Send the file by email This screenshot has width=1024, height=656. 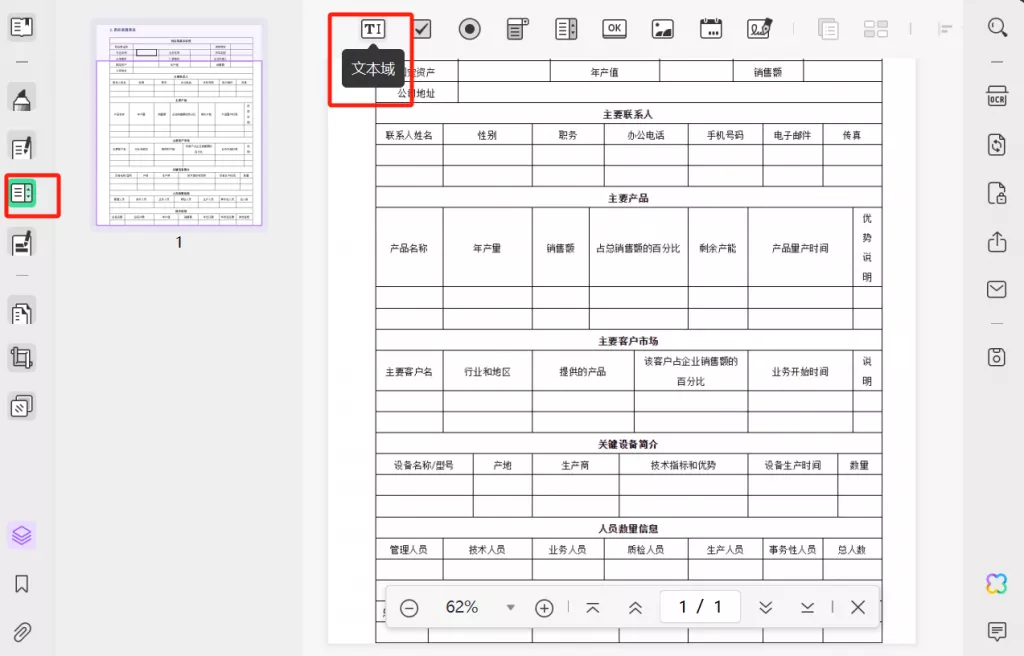(997, 289)
